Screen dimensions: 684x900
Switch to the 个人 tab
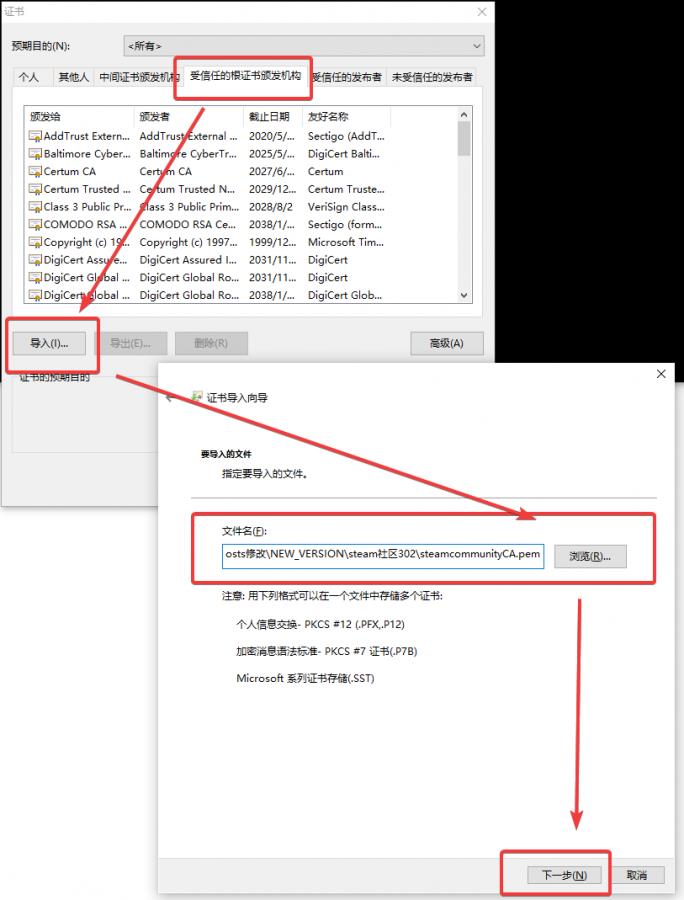point(29,77)
